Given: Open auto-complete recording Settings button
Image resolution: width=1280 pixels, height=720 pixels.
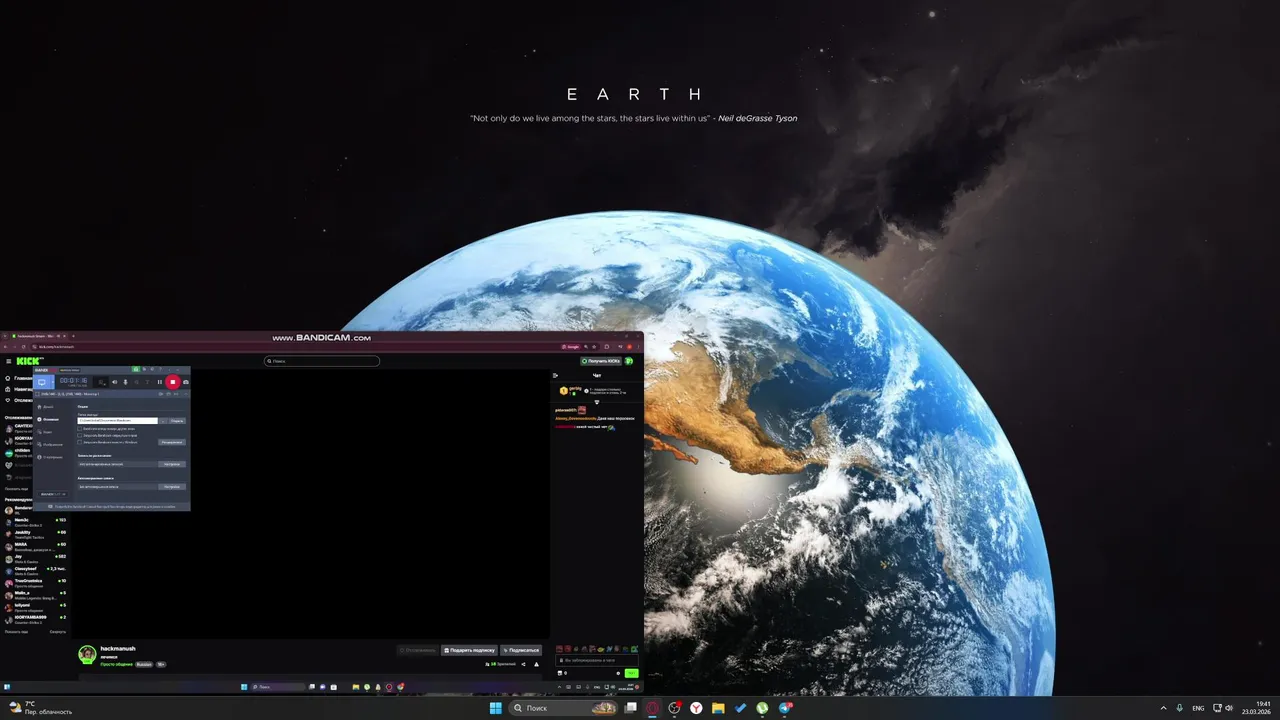Looking at the screenshot, I should [172, 487].
